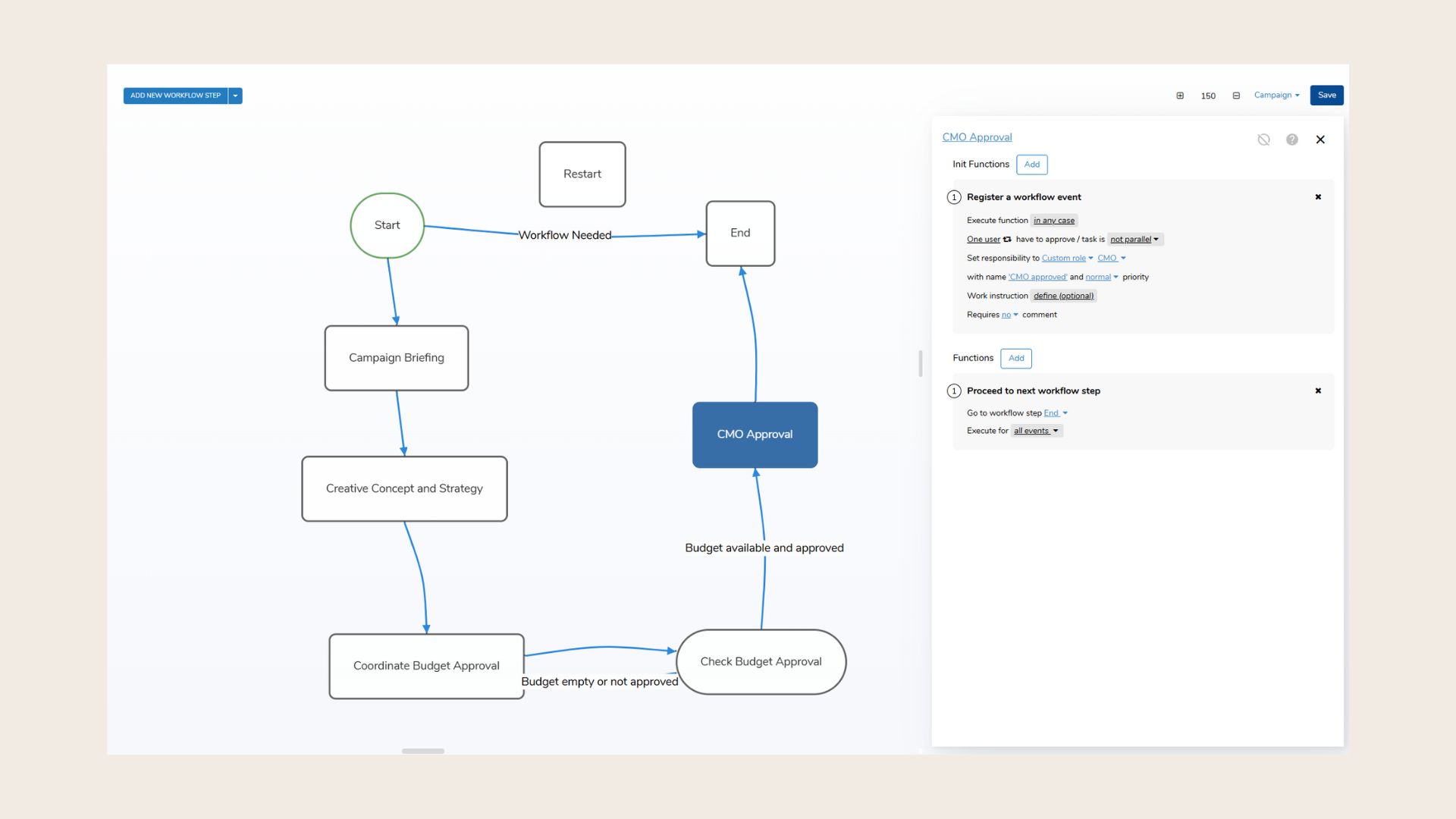Expand the "all events" dropdown

[1036, 431]
